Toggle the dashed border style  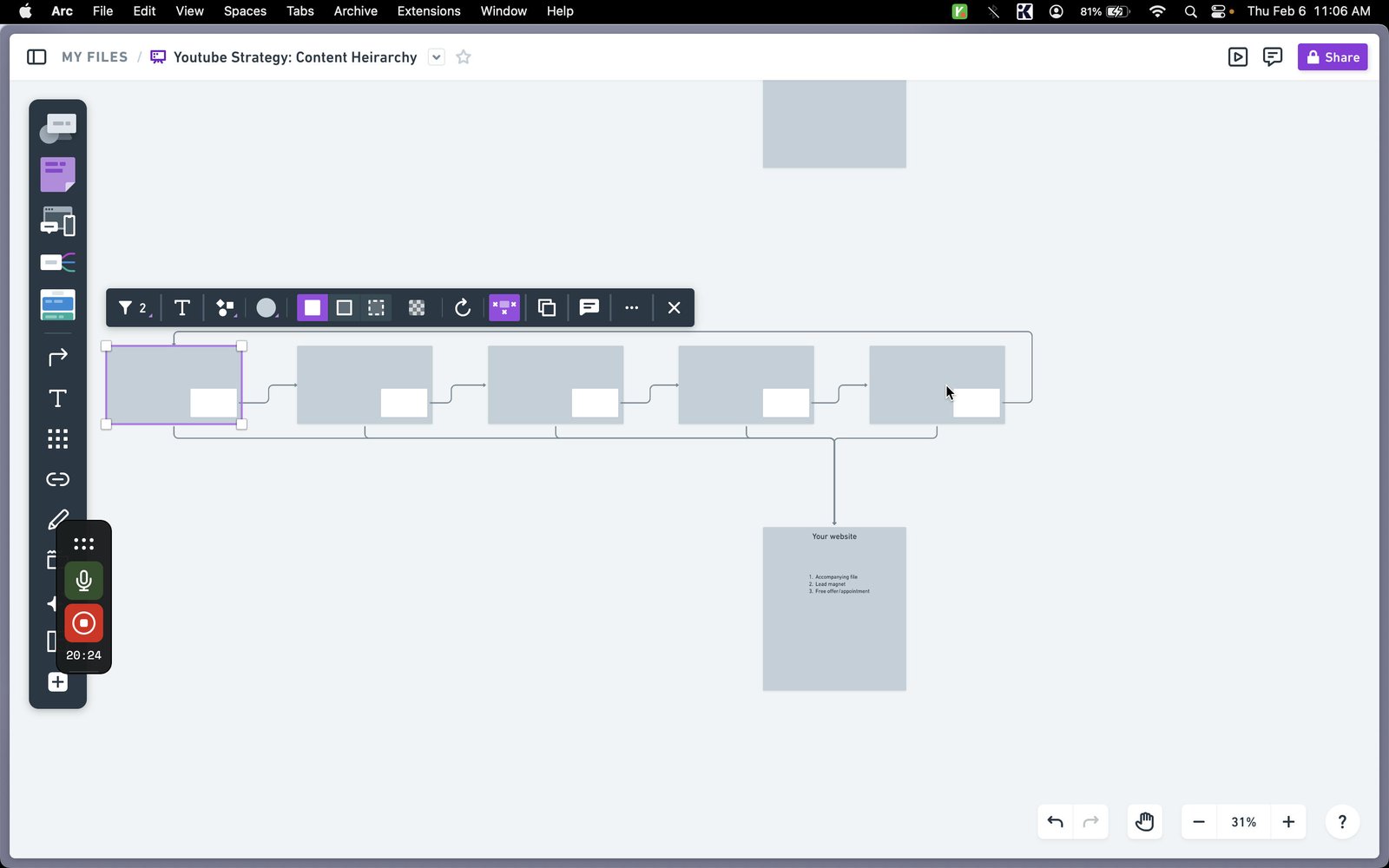[376, 307]
